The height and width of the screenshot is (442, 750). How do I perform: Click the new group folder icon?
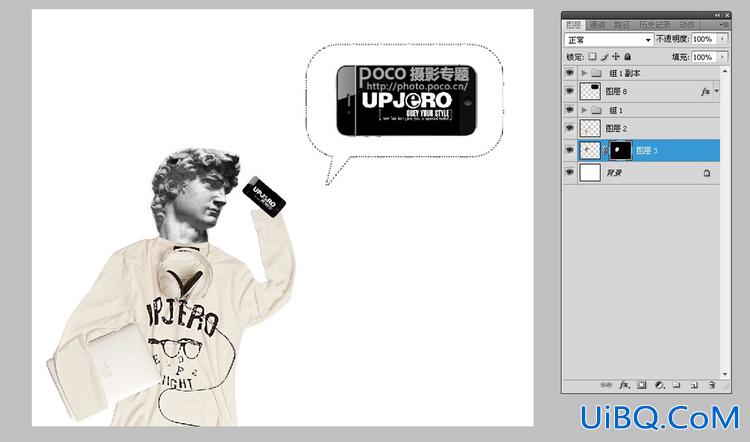click(676, 385)
